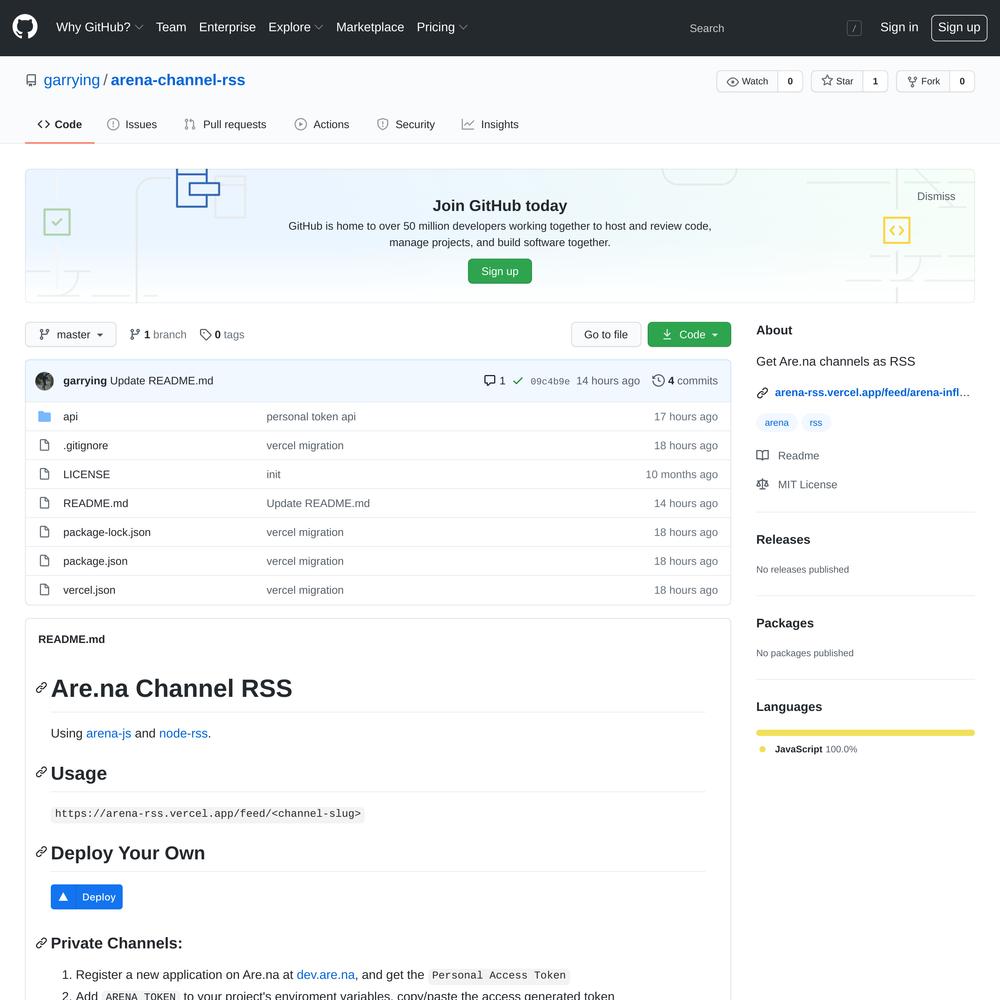Open the personal token api commit message

click(311, 416)
